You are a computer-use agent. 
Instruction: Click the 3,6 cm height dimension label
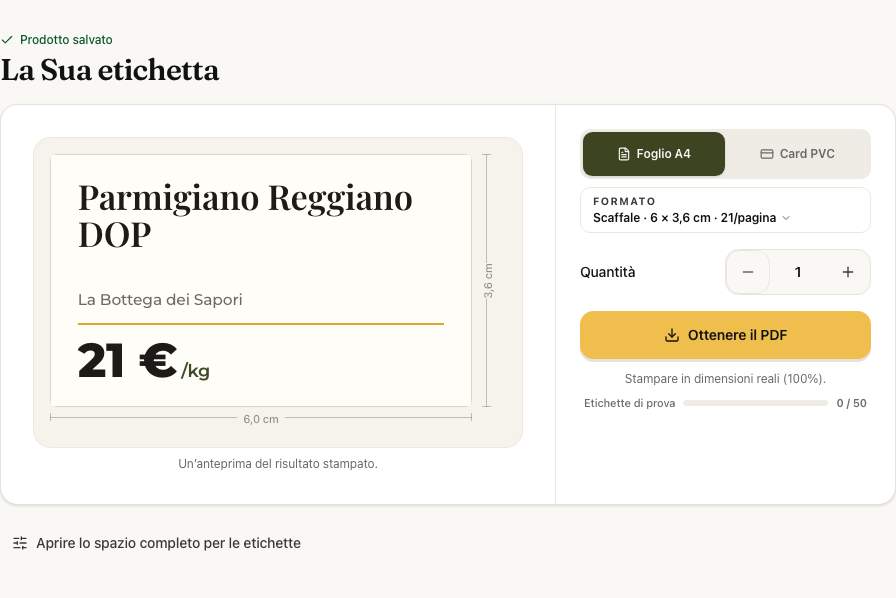pyautogui.click(x=488, y=281)
